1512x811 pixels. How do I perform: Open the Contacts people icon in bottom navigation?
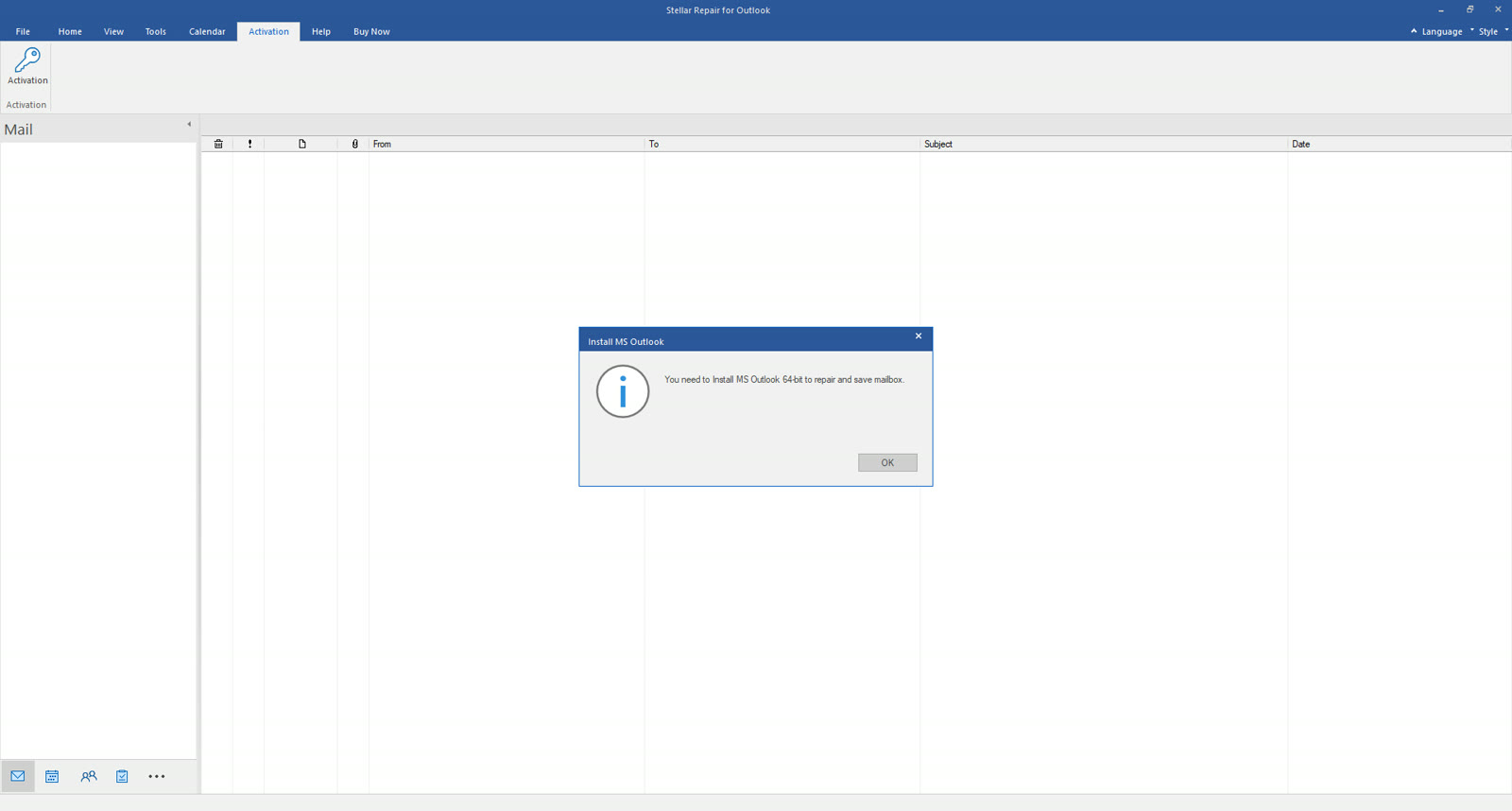[x=89, y=776]
